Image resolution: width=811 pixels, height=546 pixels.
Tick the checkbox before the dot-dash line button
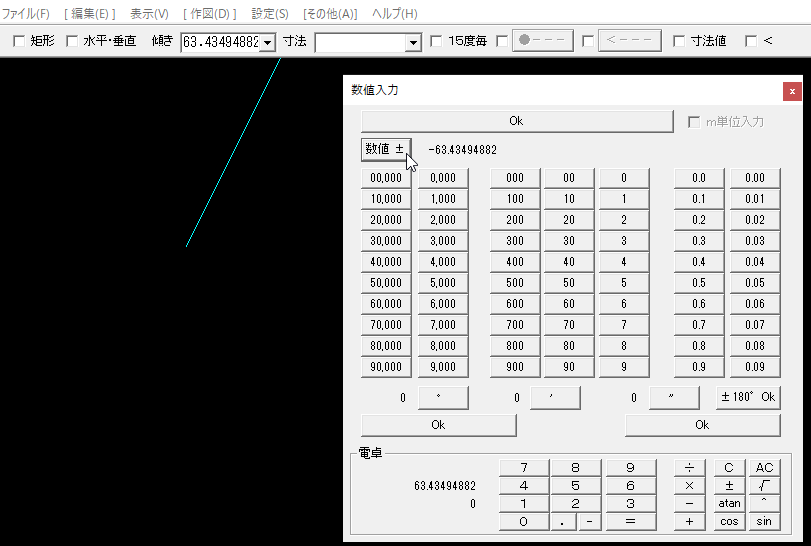click(502, 41)
